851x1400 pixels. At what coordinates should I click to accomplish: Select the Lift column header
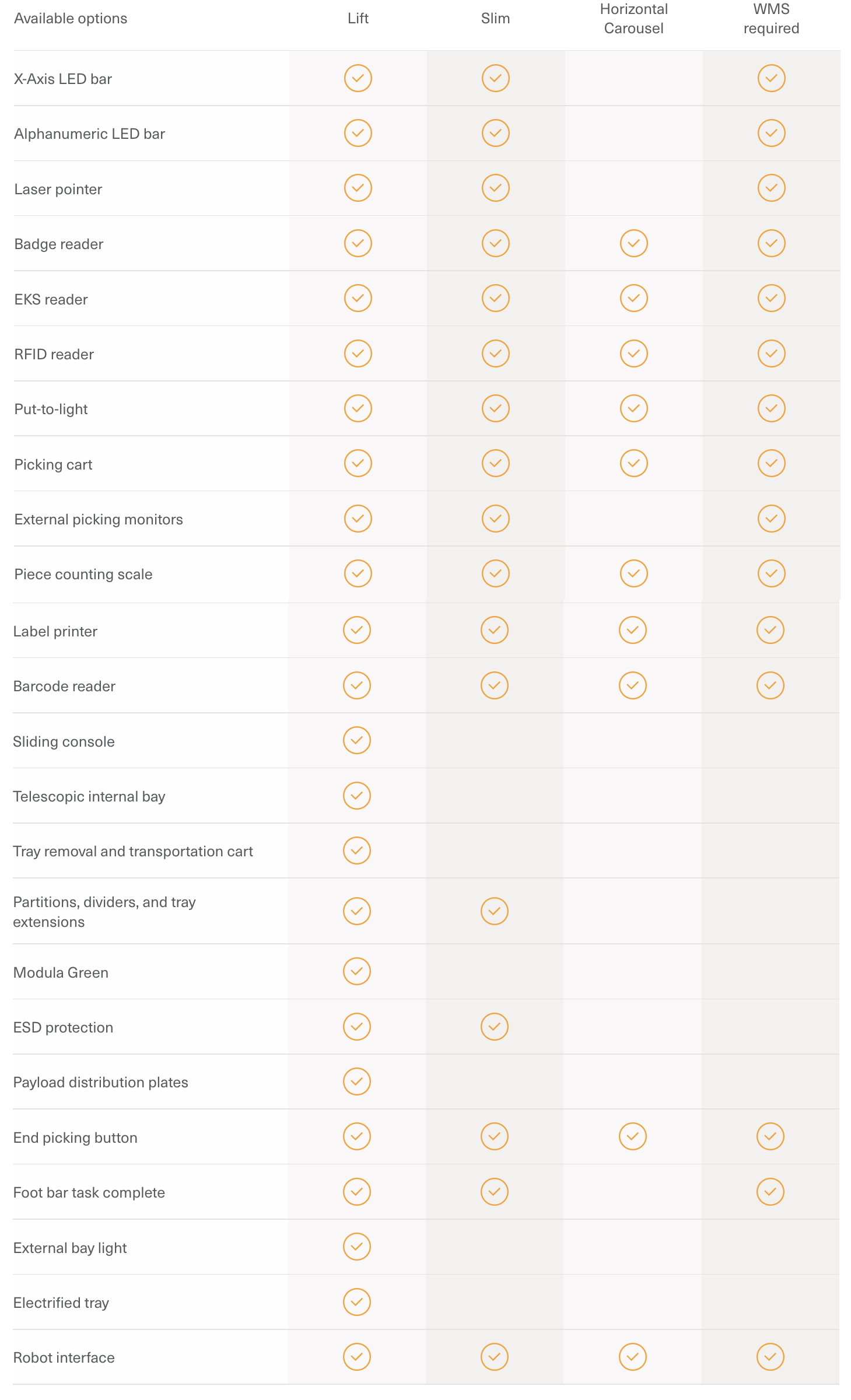tap(358, 19)
